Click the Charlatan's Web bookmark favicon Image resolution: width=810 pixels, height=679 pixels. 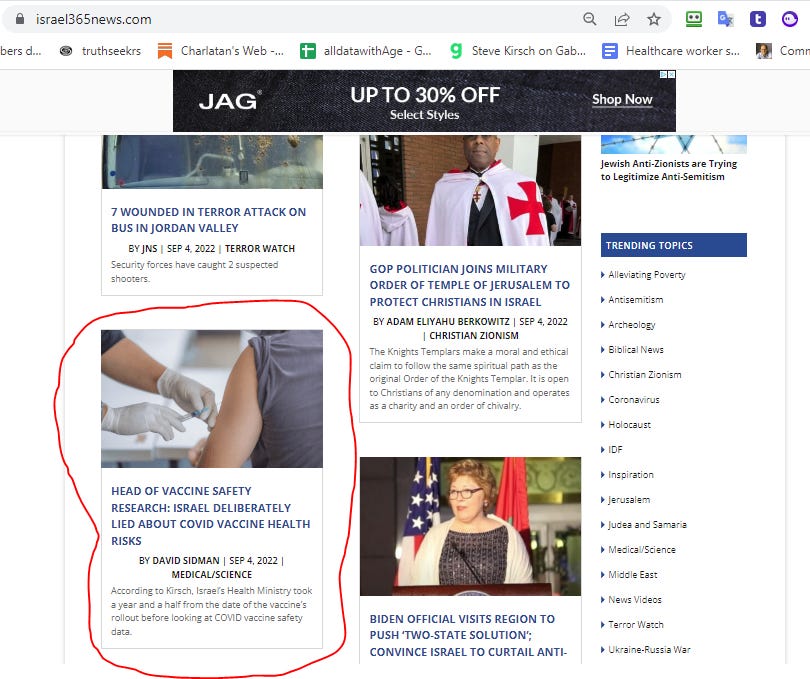click(x=165, y=51)
